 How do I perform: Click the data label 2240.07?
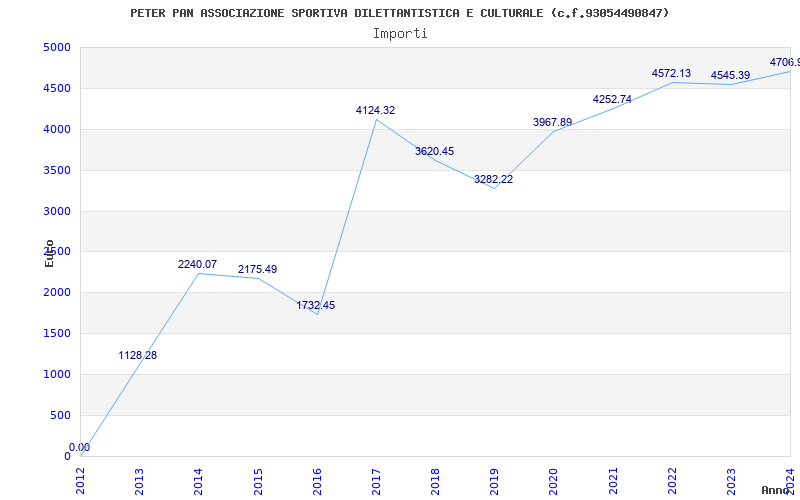coord(197,264)
